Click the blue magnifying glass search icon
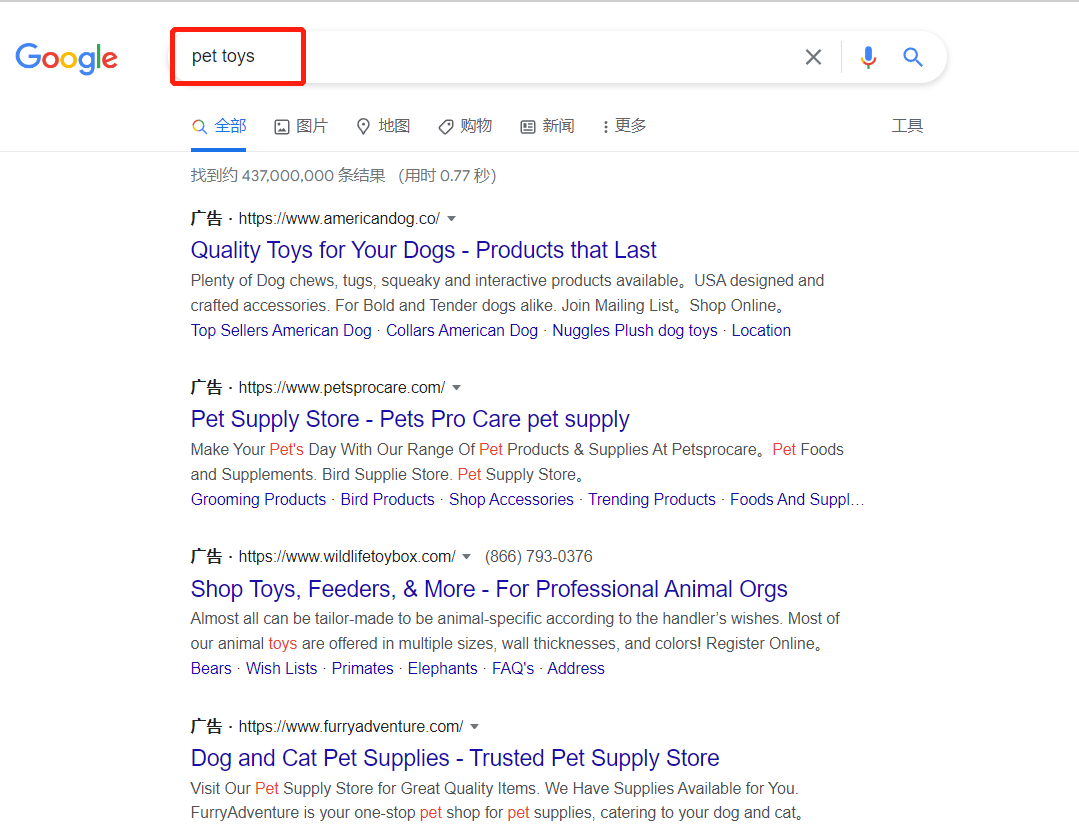 [x=912, y=57]
